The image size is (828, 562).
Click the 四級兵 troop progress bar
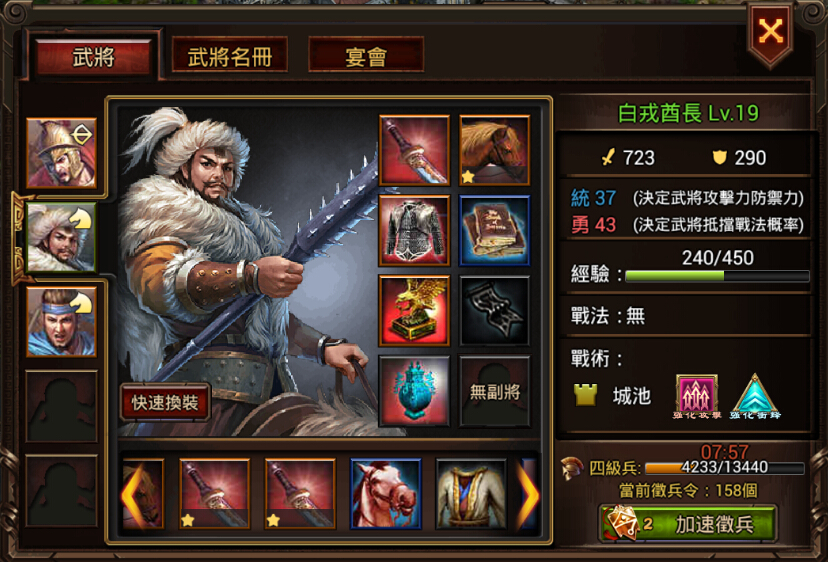[724, 468]
